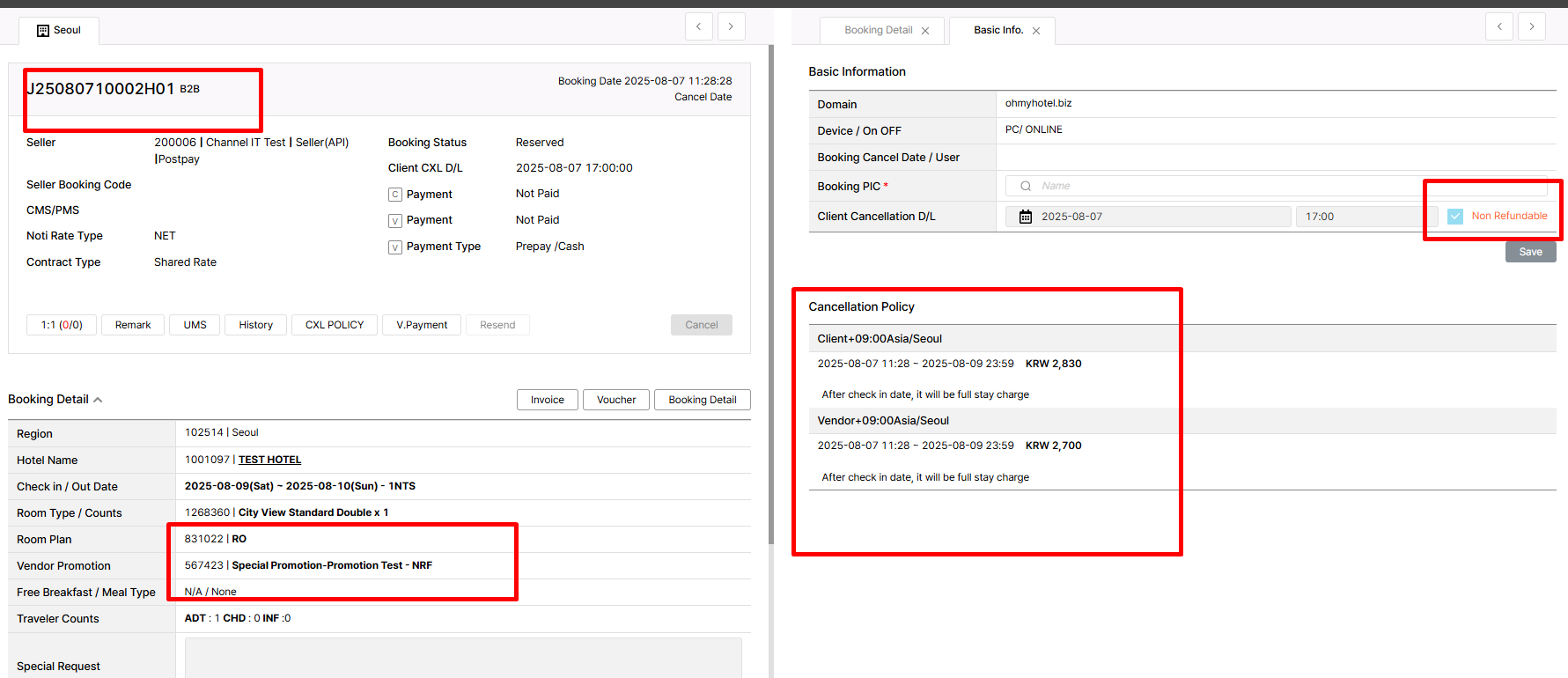Switch to the Seoul tab
1568x678 pixels.
click(59, 31)
